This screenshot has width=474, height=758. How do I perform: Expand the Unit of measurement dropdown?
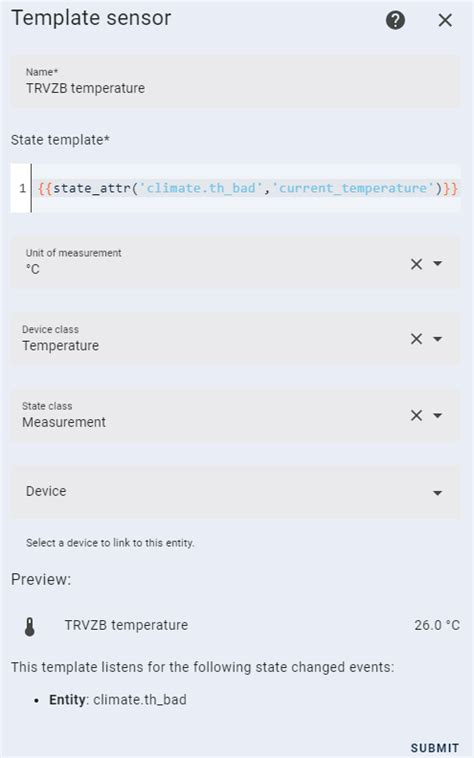(x=437, y=263)
